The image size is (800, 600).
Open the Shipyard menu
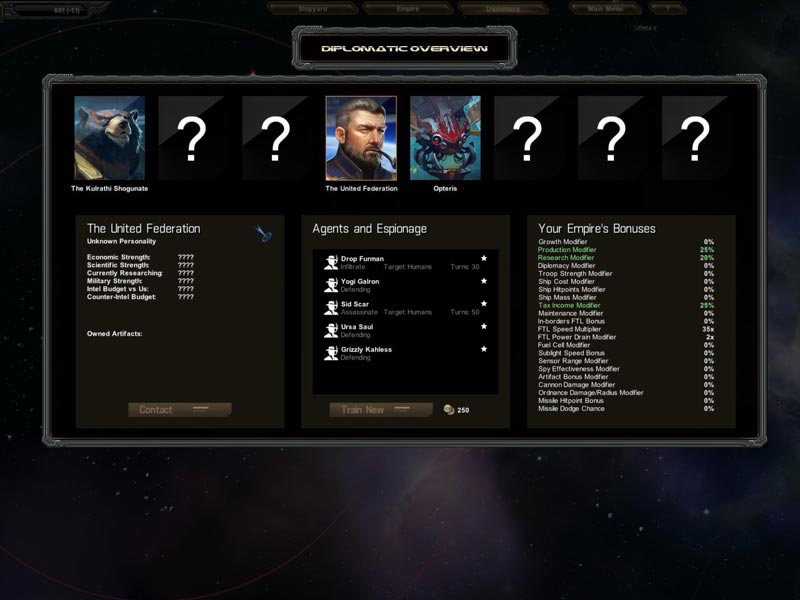coord(313,9)
